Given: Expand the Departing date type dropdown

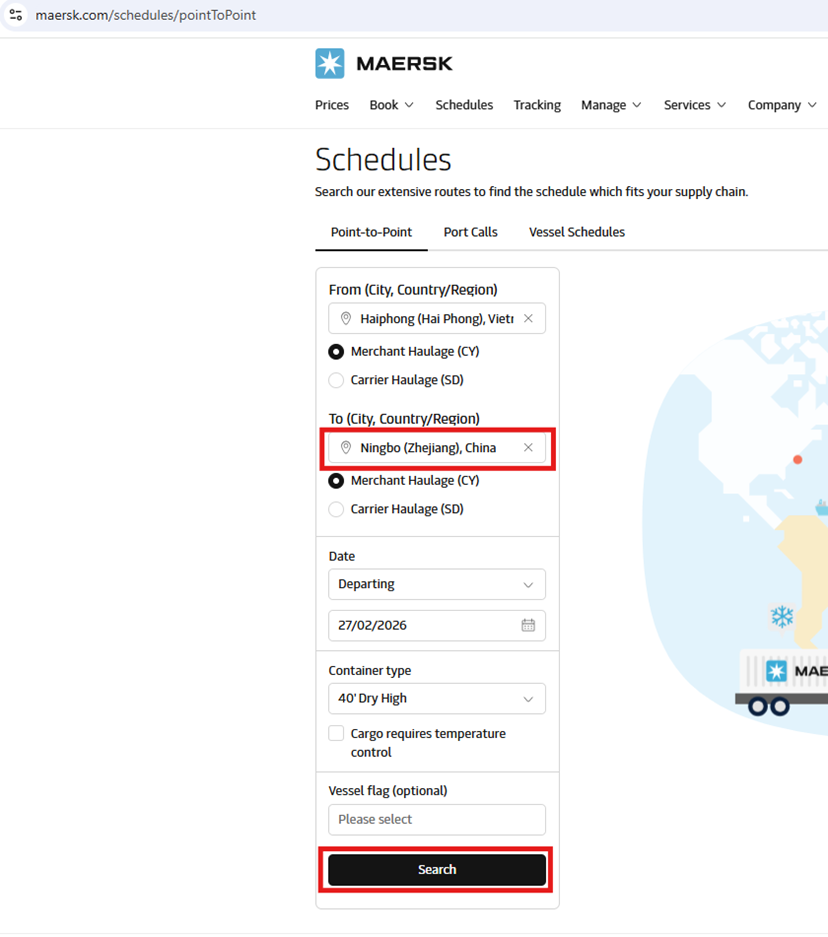Looking at the screenshot, I should tap(437, 584).
